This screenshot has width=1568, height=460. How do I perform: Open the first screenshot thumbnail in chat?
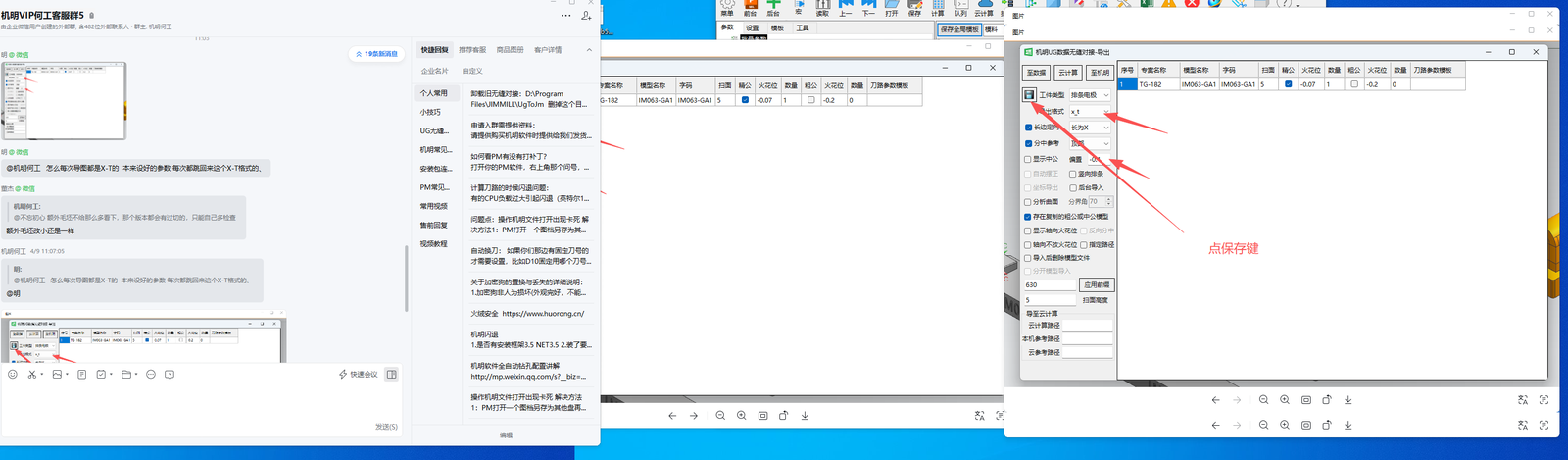64,101
